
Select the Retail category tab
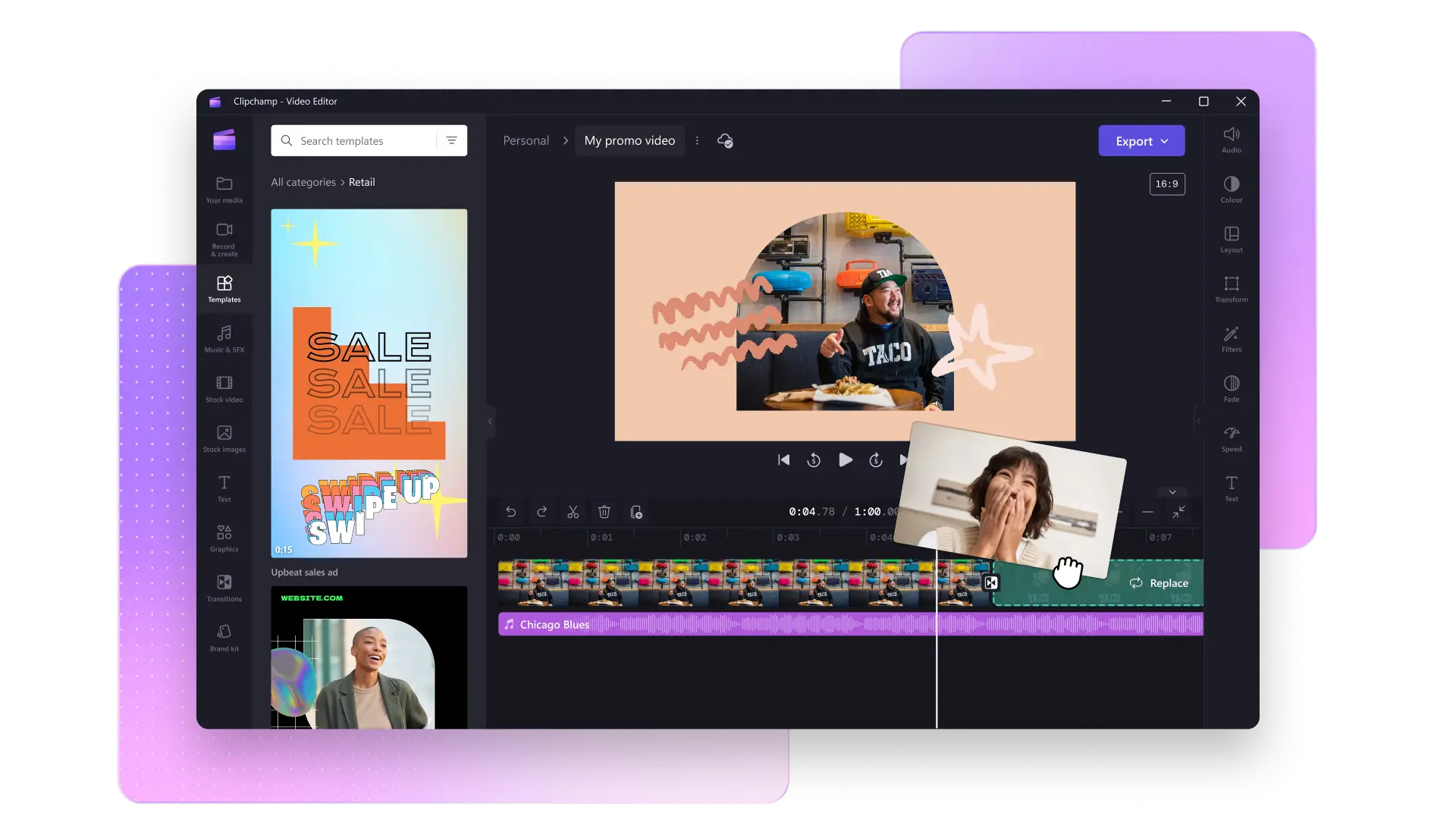coord(363,182)
